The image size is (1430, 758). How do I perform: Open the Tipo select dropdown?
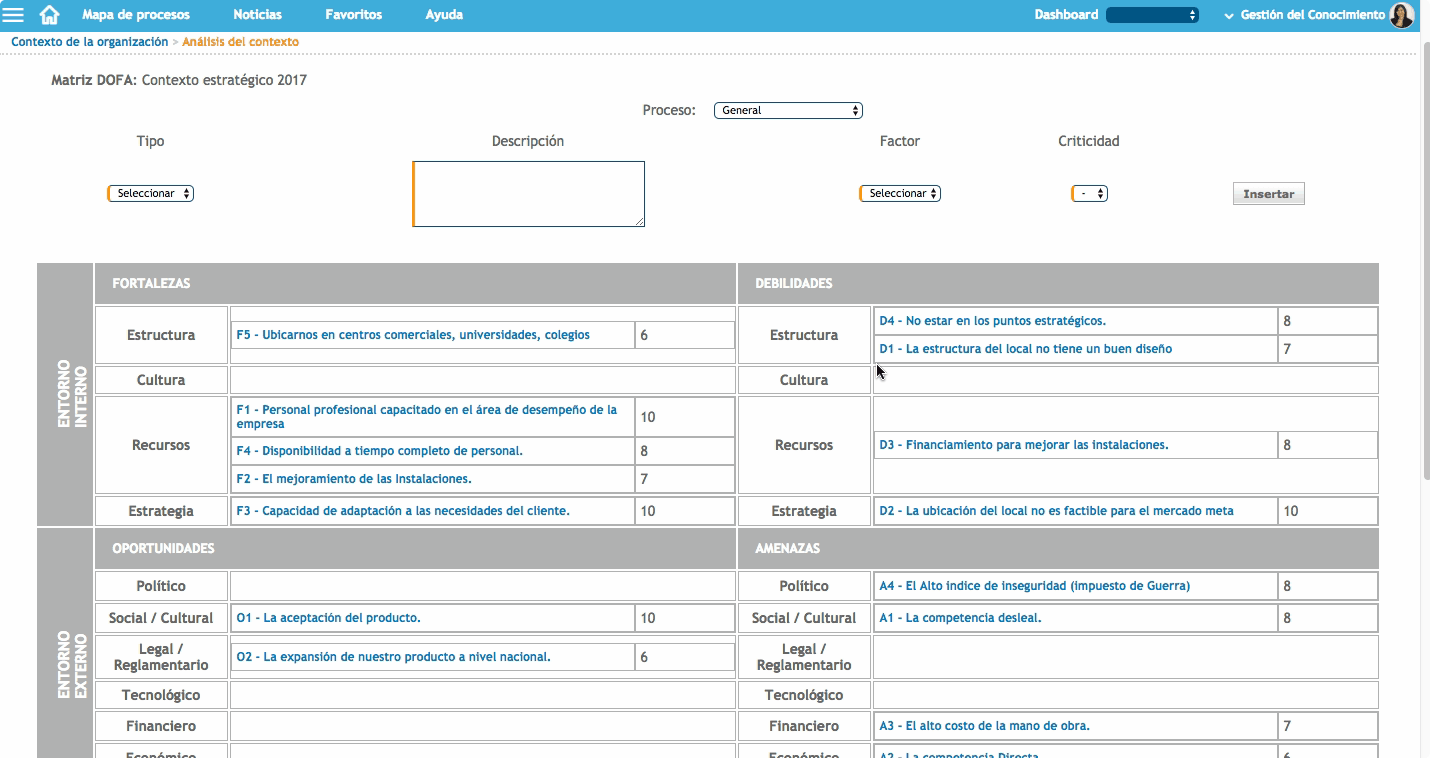(151, 194)
